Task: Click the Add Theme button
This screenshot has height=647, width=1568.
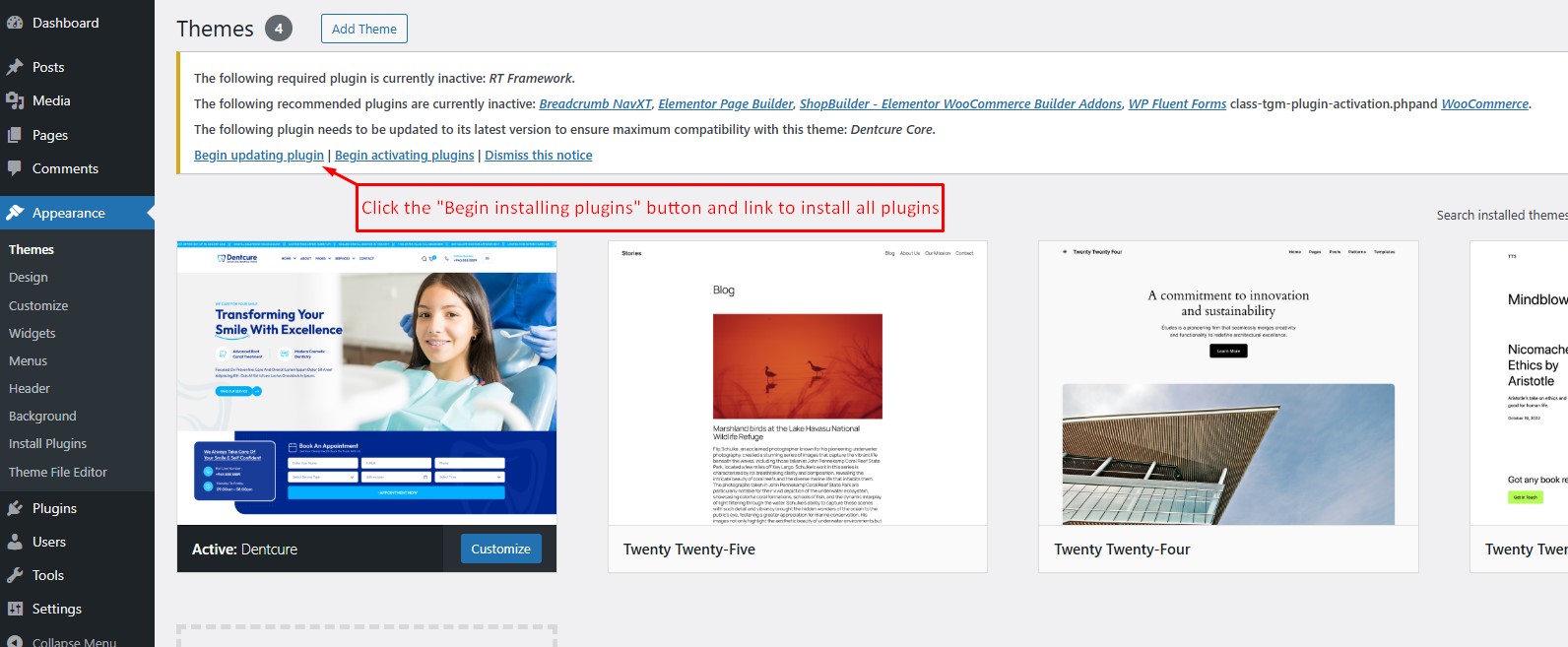Action: coord(364,29)
